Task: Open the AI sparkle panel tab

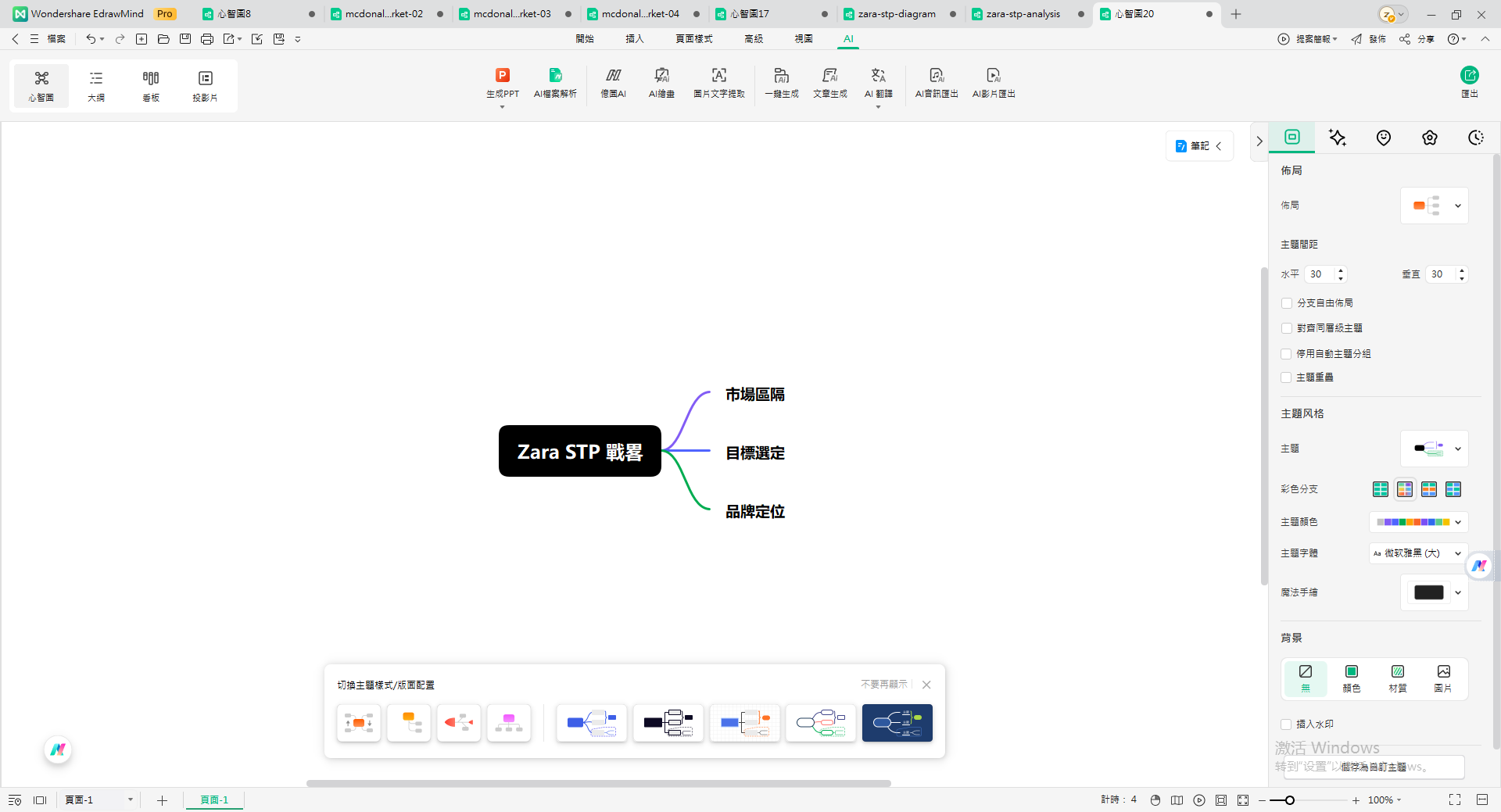Action: (x=1337, y=138)
